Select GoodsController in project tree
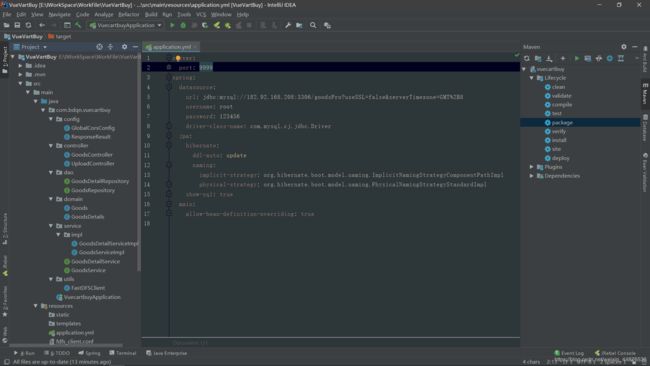650x366 pixels. tap(92, 155)
